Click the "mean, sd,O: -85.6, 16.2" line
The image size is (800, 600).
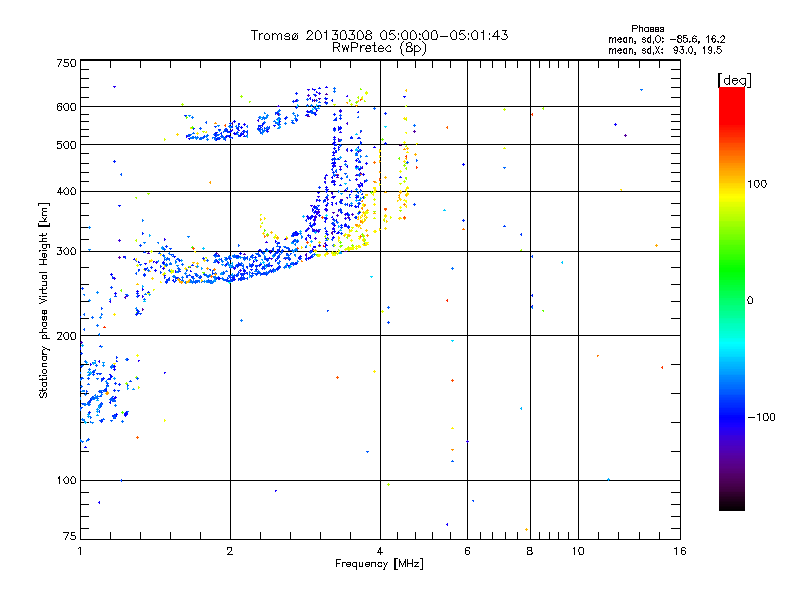point(666,39)
